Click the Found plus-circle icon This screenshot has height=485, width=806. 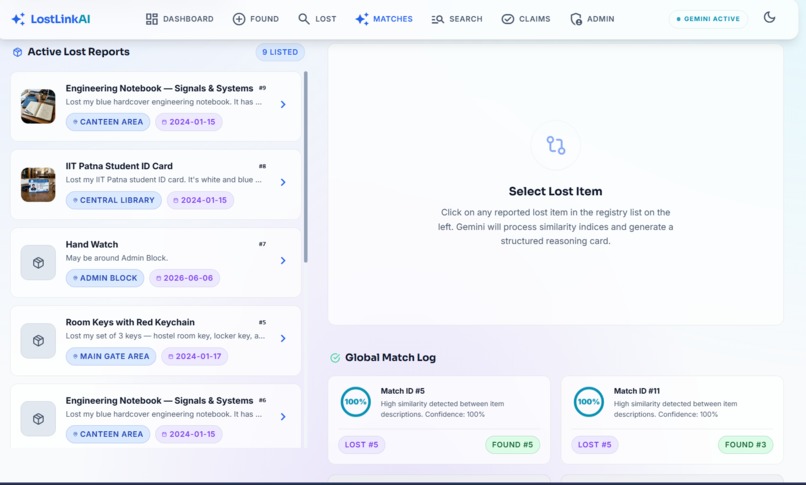pyautogui.click(x=239, y=19)
